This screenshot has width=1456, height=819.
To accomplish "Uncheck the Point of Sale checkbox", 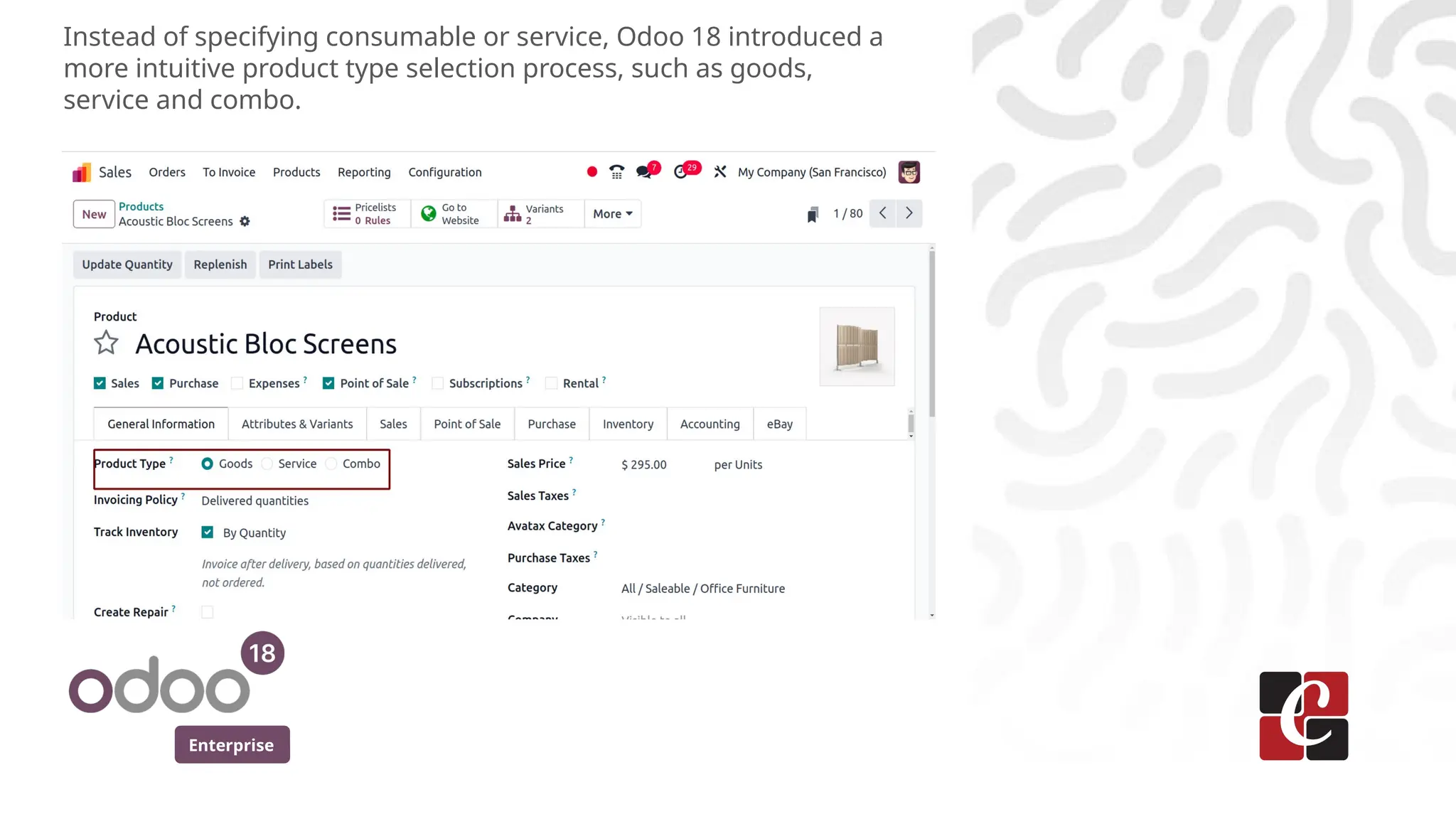I will [x=328, y=383].
